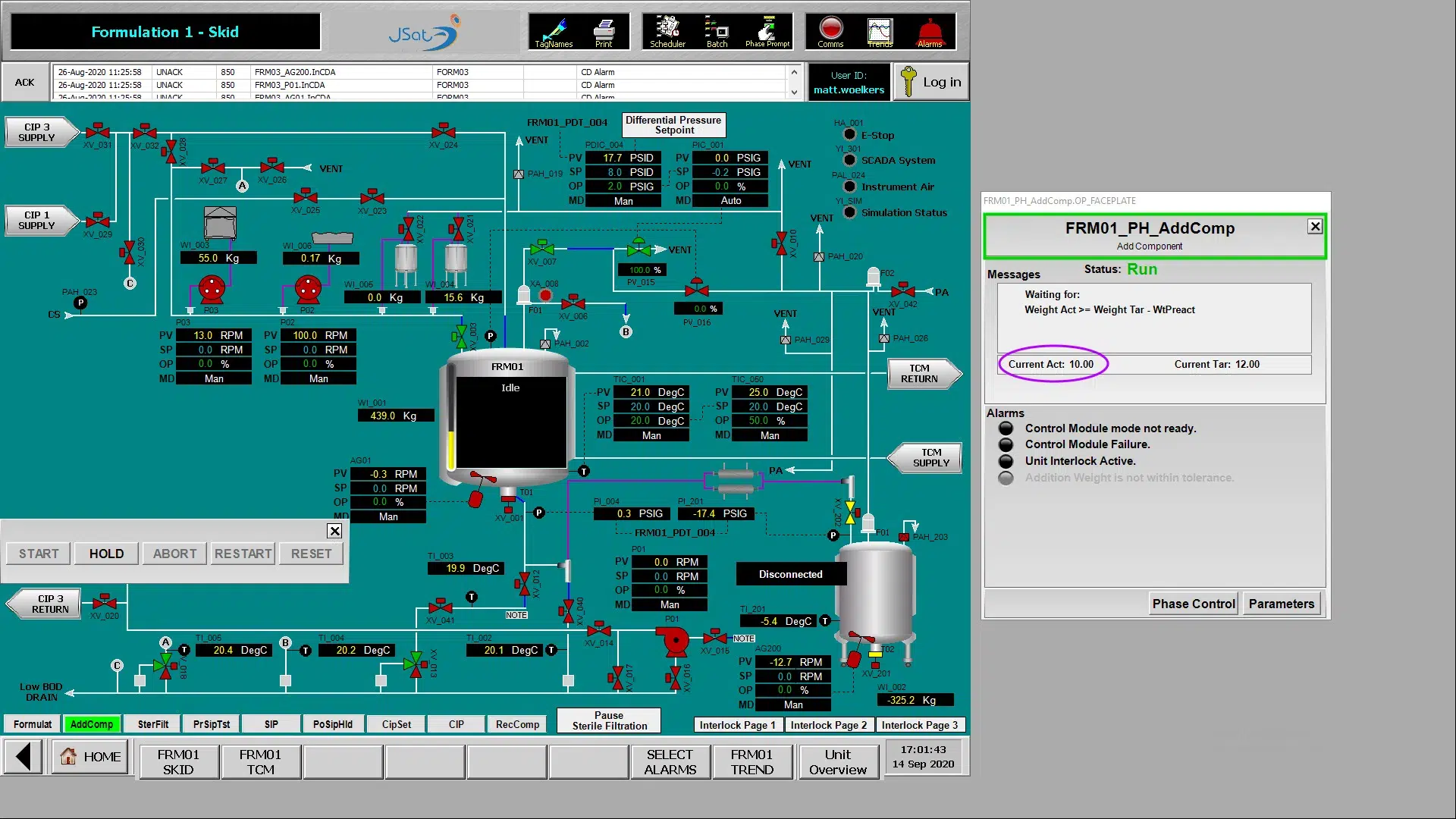The width and height of the screenshot is (1456, 819).
Task: Click AG01 agitator mode field Man
Action: [388, 516]
